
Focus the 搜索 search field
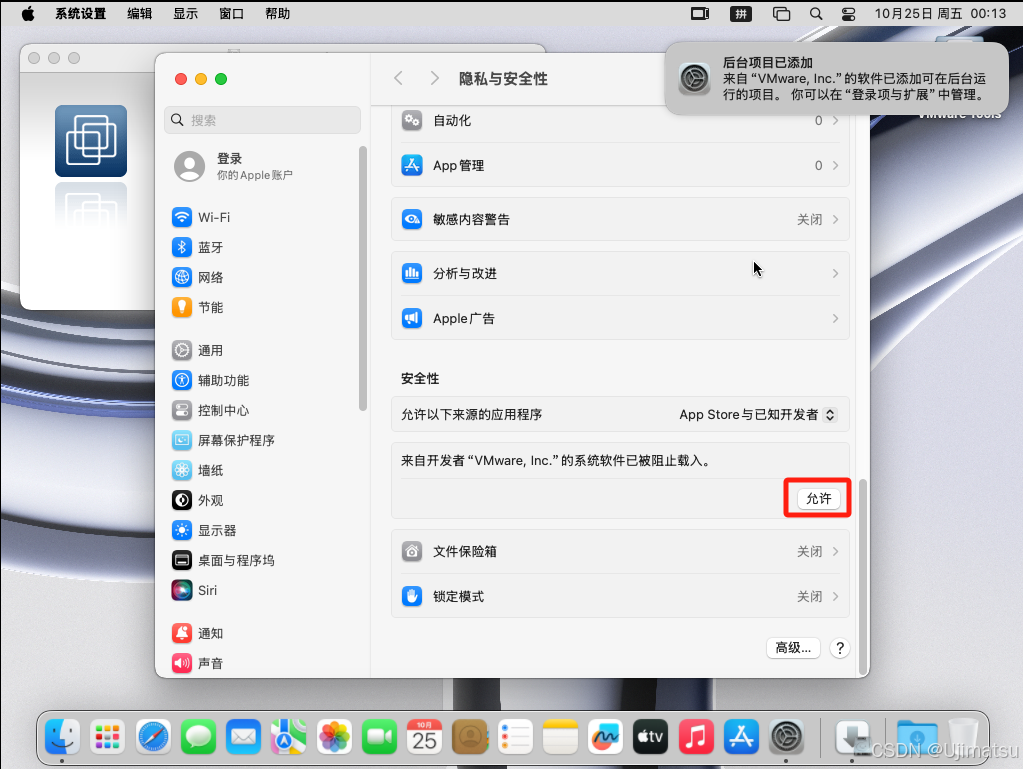click(262, 120)
